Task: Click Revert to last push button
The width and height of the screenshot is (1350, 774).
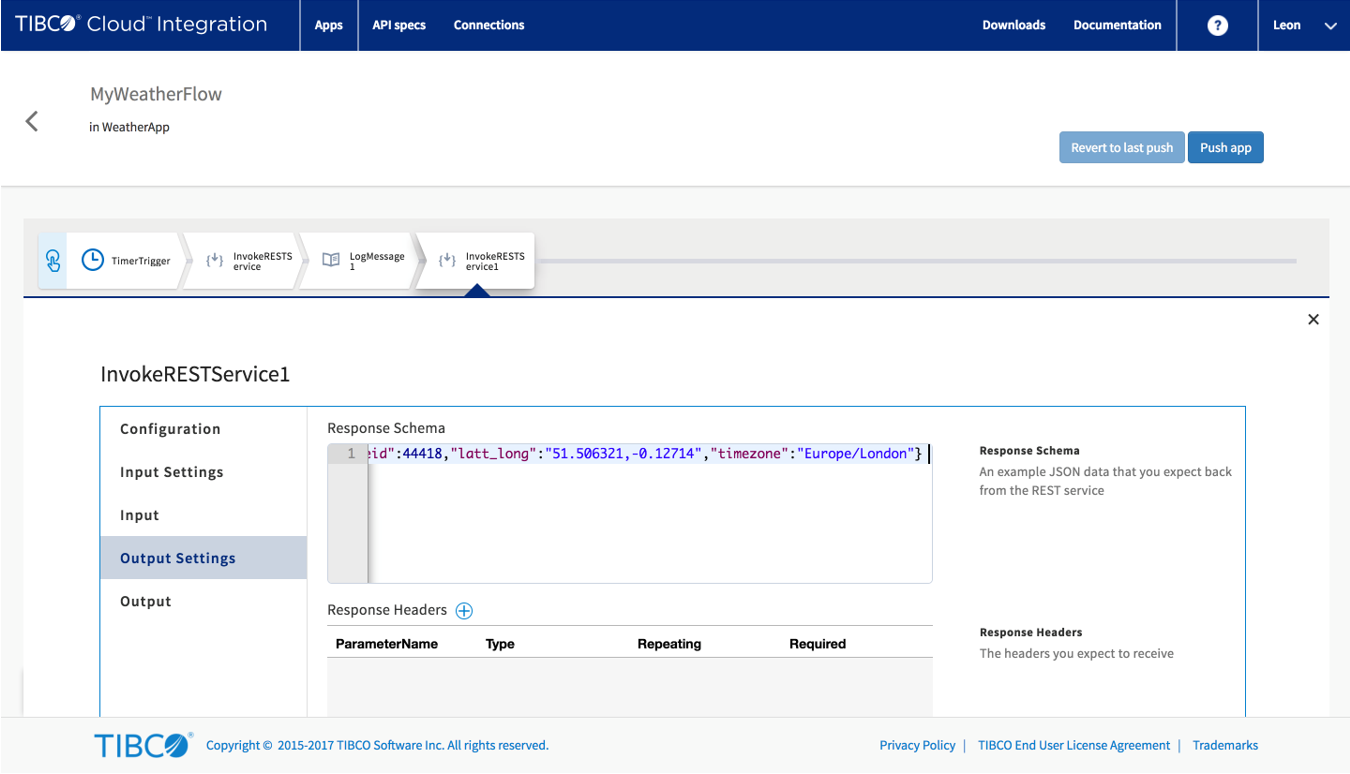Action: [1121, 148]
